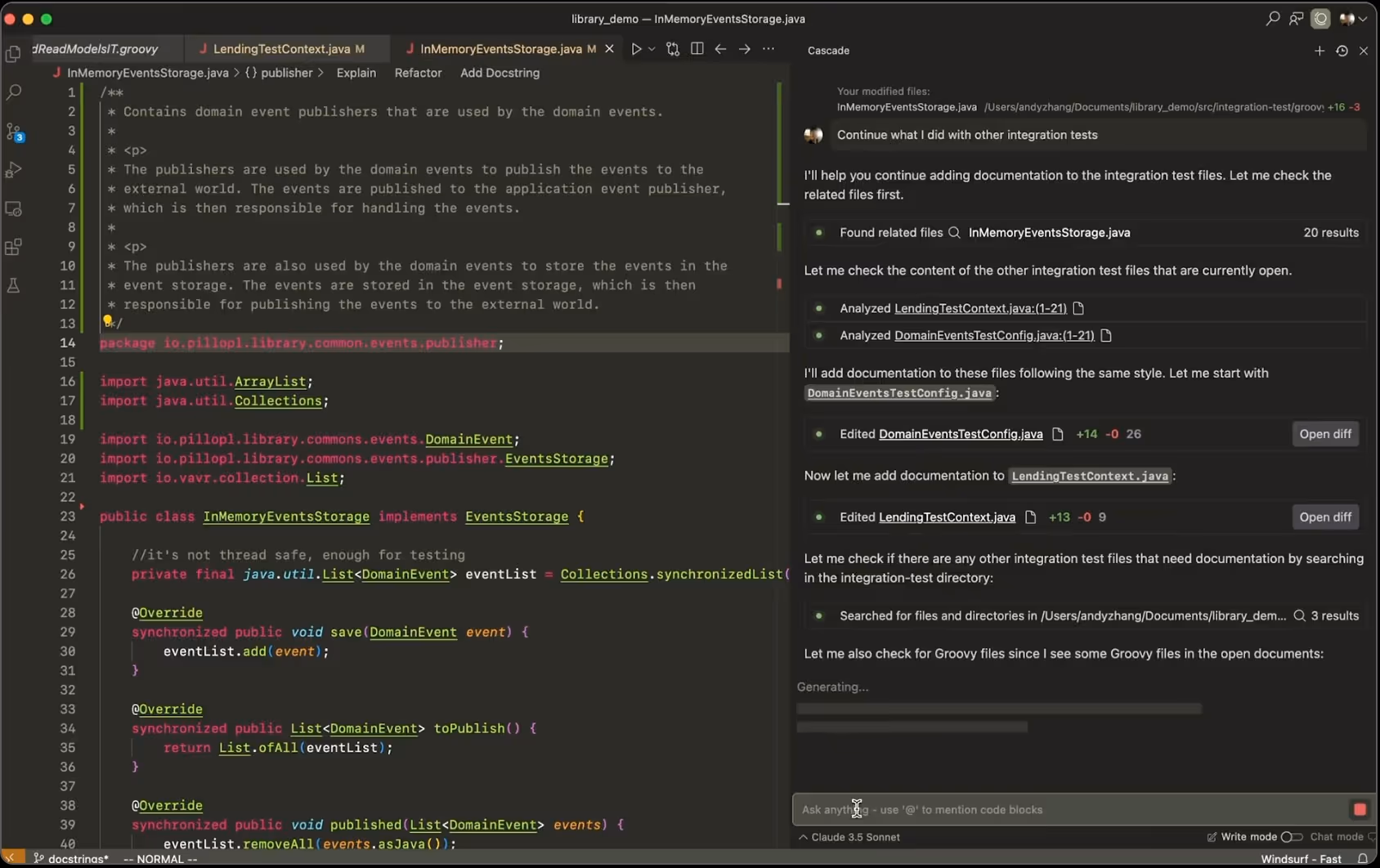Split the editor to the right
The height and width of the screenshot is (868, 1380).
point(697,49)
